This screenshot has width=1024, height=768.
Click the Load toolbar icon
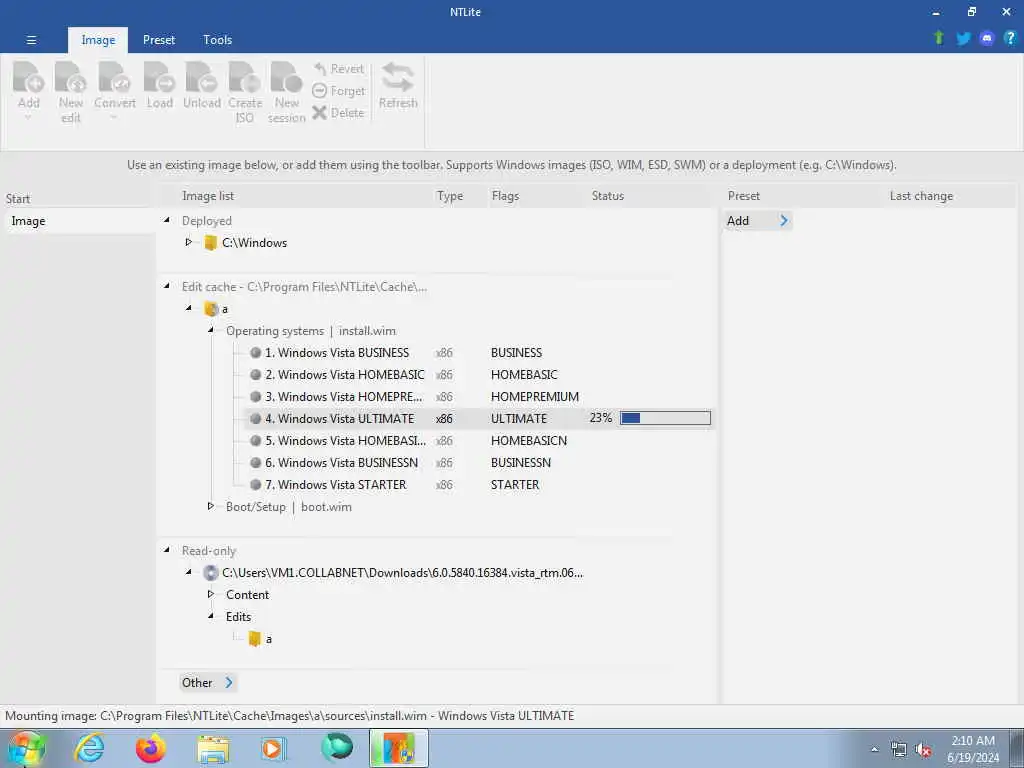[159, 77]
